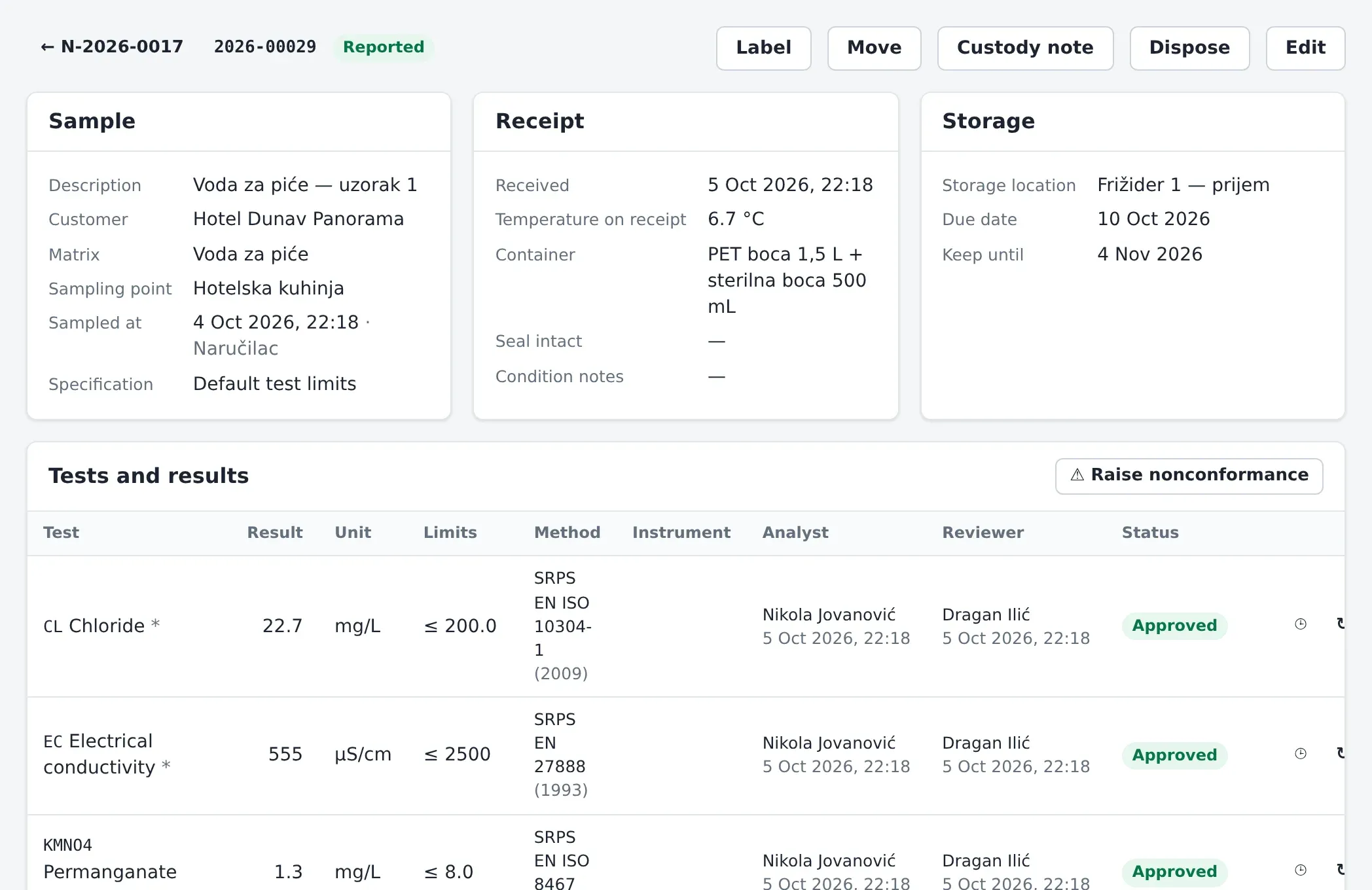Click redo arrow icon in Chloride row

(x=1341, y=624)
